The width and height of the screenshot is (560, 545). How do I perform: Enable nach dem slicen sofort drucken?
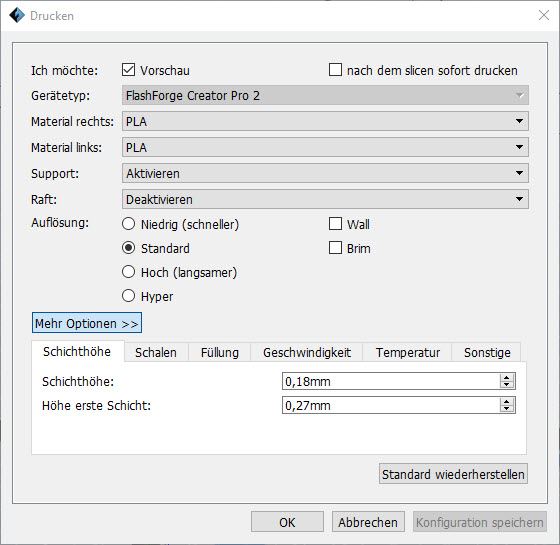[335, 70]
